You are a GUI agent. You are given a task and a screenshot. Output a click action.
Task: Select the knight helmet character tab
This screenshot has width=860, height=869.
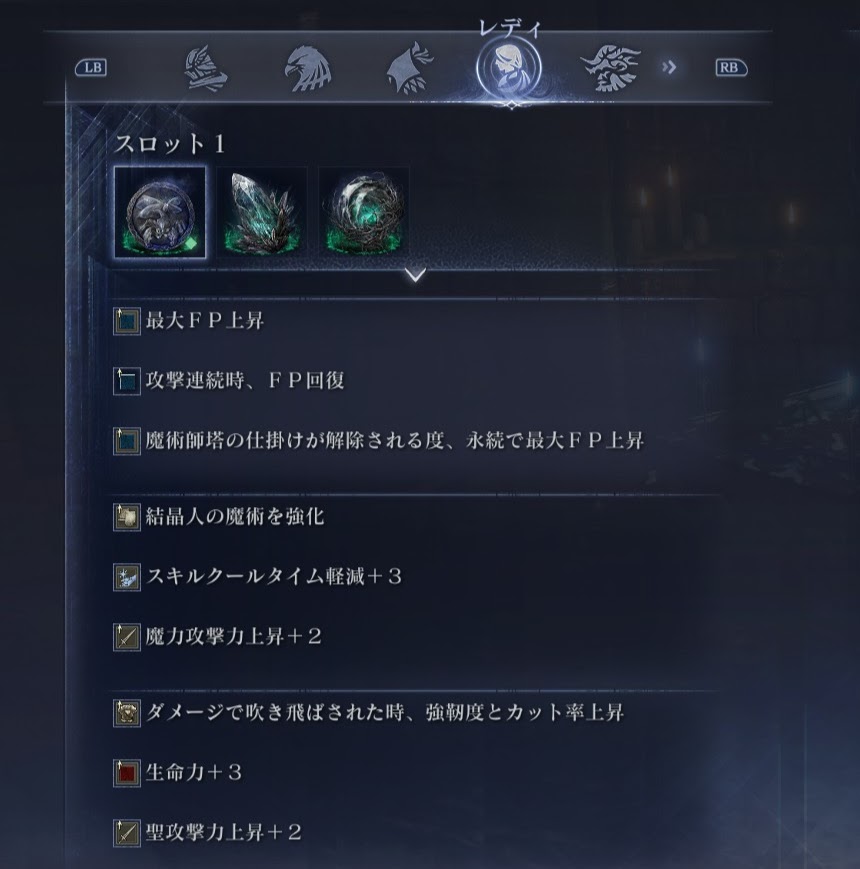point(206,69)
